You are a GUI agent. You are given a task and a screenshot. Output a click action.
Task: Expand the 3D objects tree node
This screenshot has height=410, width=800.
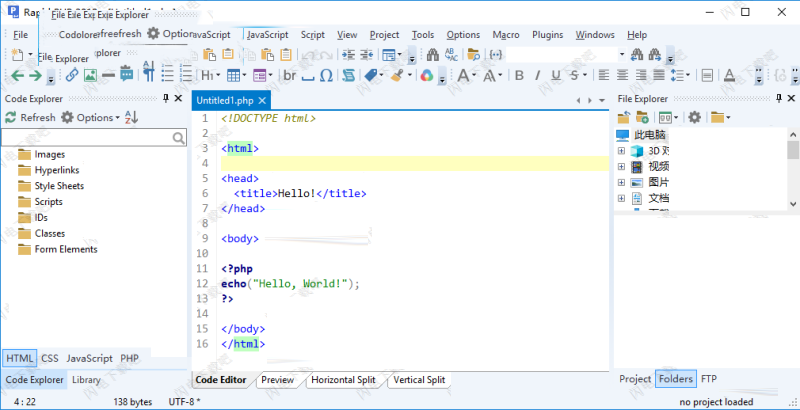(x=621, y=151)
